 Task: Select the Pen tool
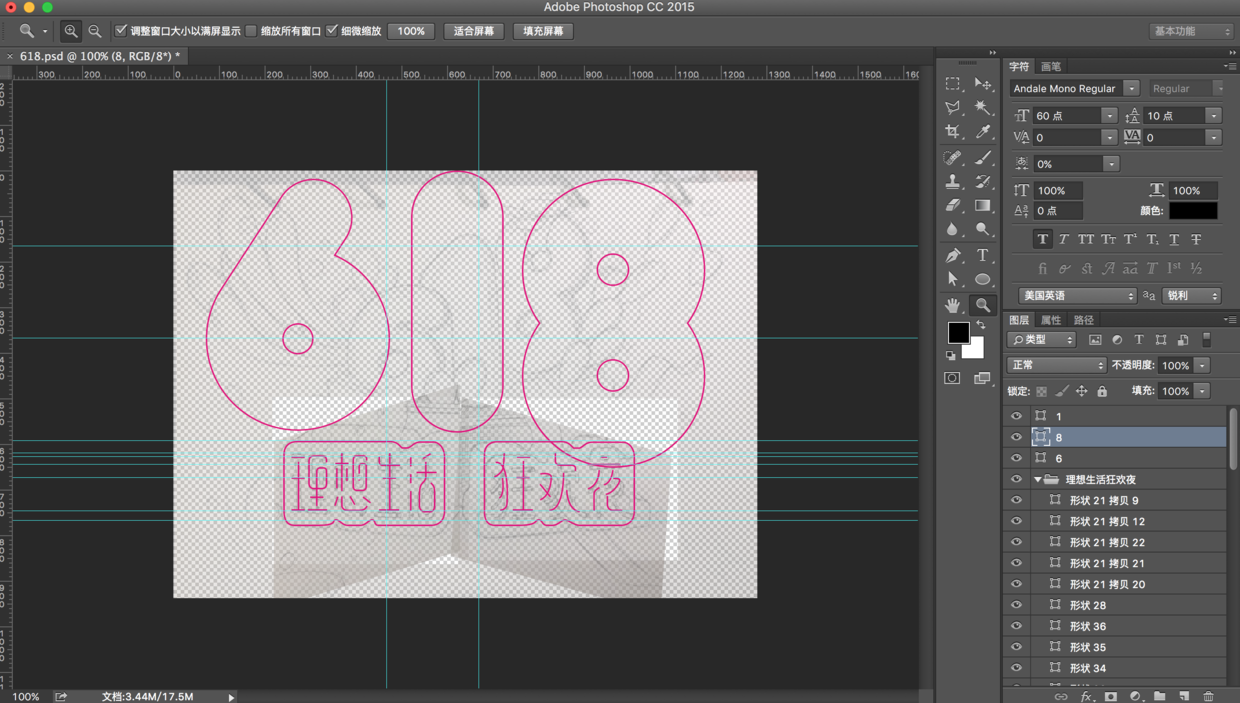(x=953, y=256)
